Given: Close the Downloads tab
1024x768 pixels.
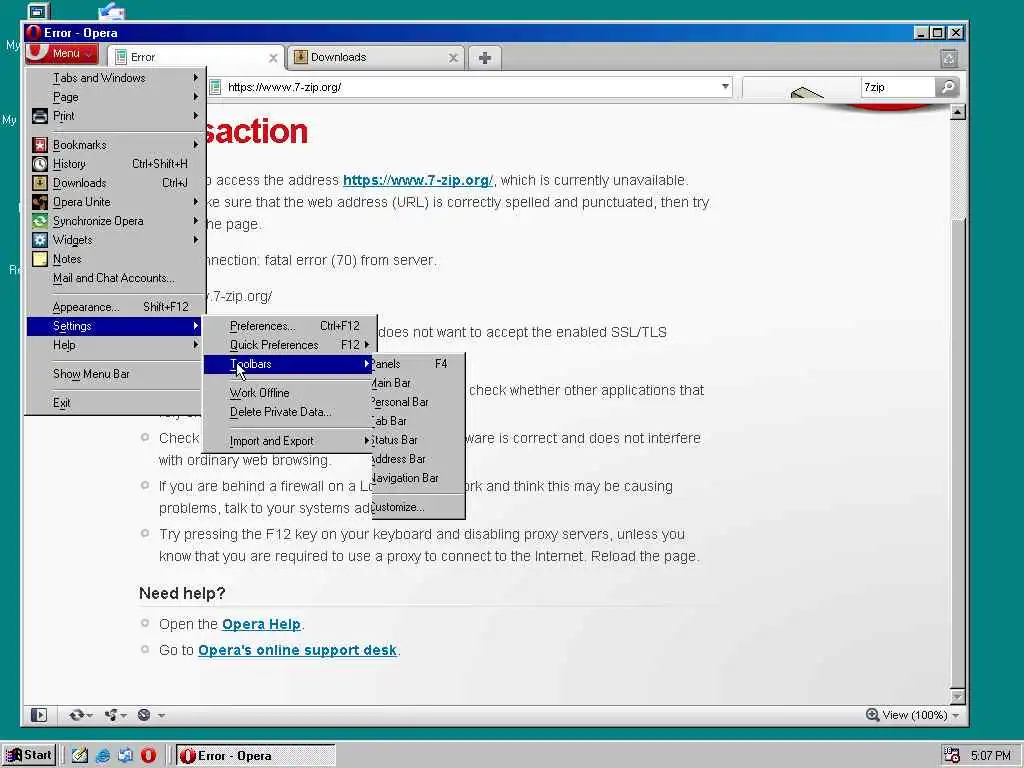Looking at the screenshot, I should [453, 58].
